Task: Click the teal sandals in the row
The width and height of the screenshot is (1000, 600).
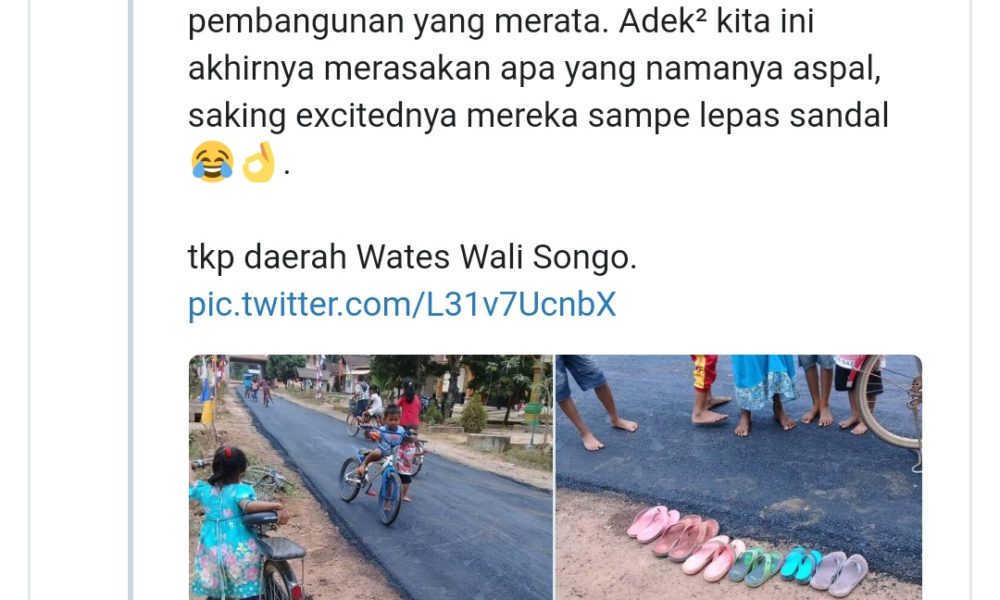Action: (800, 563)
